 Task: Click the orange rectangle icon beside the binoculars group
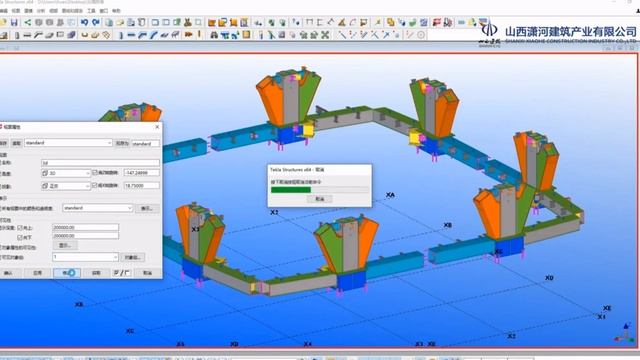click(246, 35)
